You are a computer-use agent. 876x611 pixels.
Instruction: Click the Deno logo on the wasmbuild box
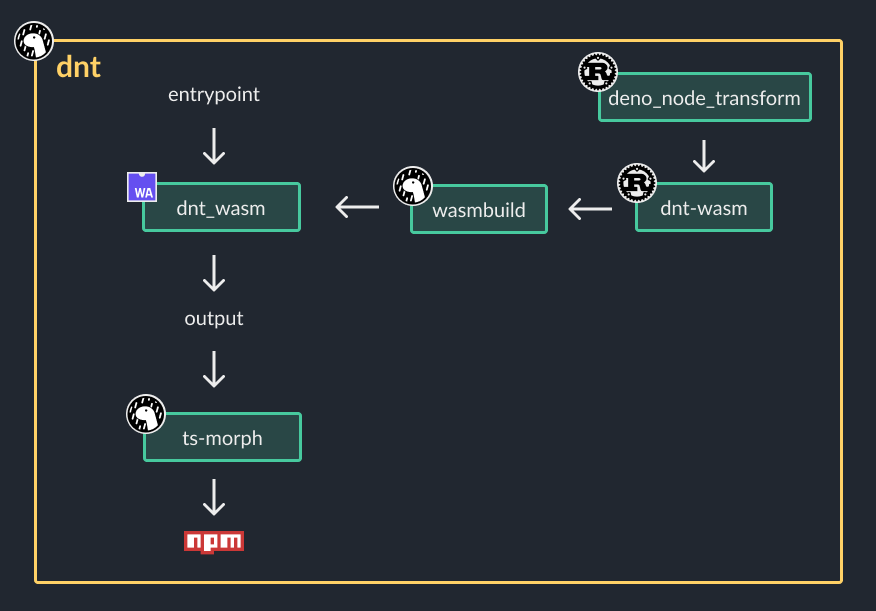[413, 186]
